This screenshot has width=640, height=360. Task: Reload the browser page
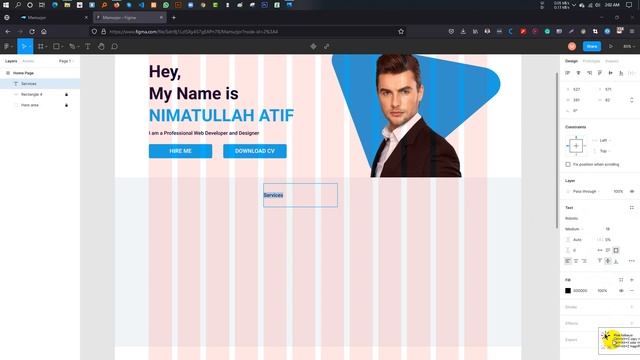[32, 31]
